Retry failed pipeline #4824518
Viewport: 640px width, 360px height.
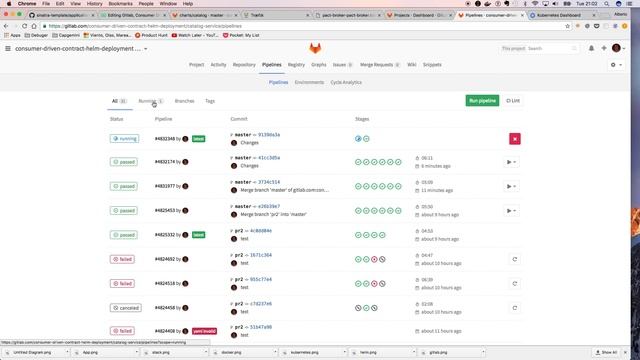tap(515, 284)
